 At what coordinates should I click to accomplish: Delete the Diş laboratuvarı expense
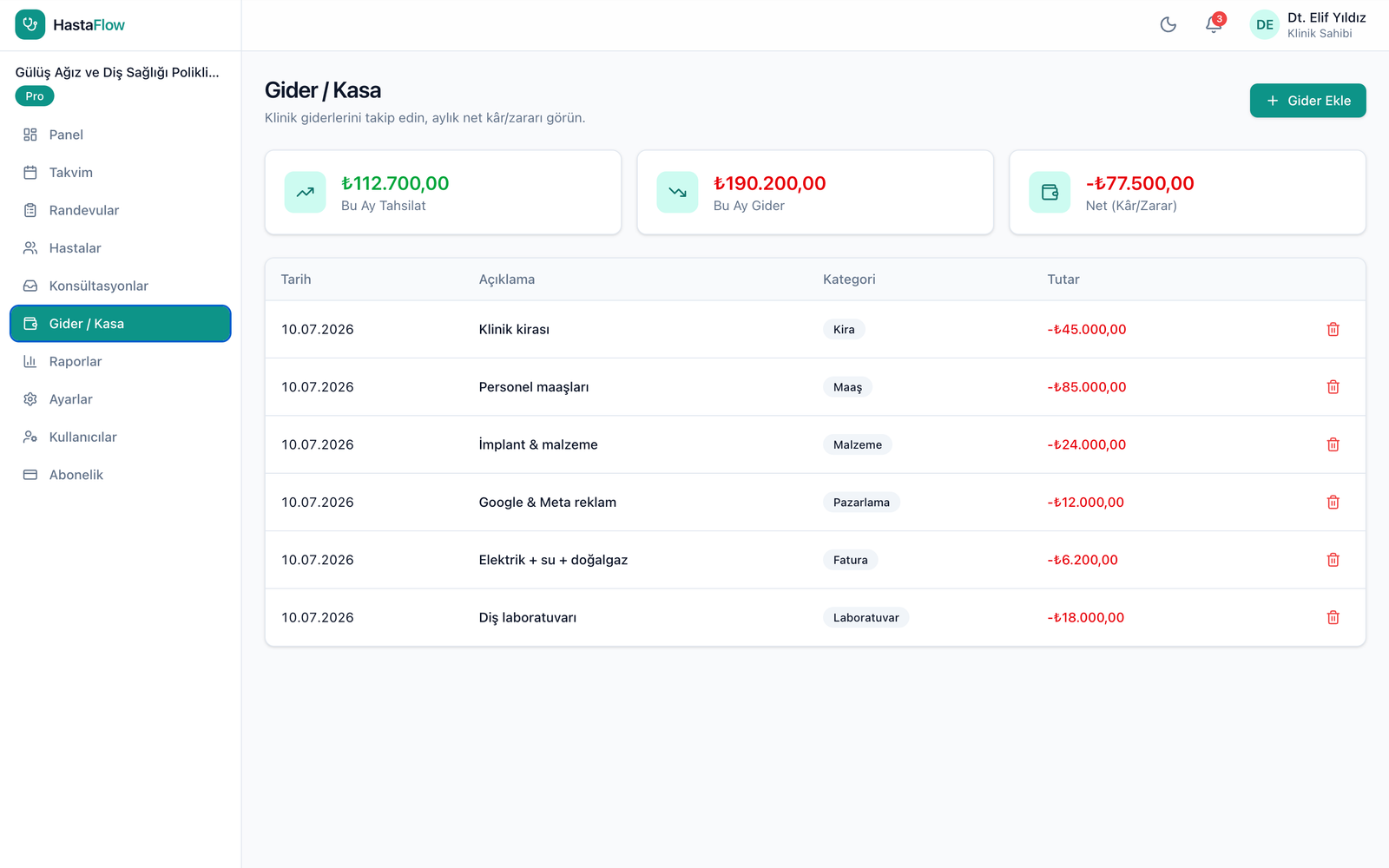click(x=1333, y=617)
